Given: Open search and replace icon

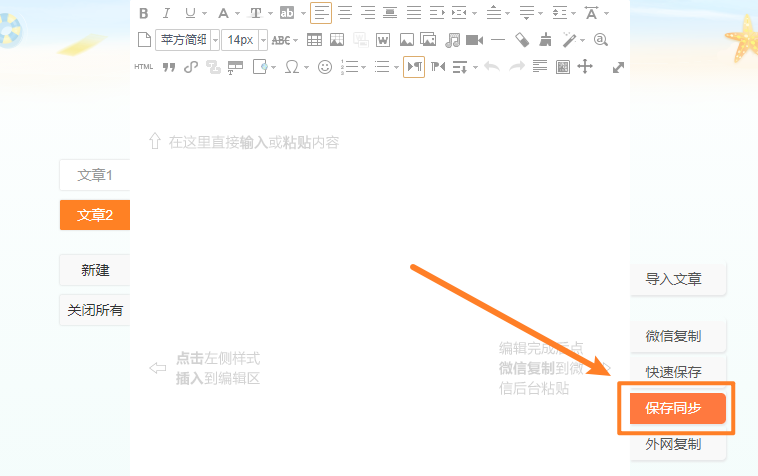Looking at the screenshot, I should (x=600, y=40).
